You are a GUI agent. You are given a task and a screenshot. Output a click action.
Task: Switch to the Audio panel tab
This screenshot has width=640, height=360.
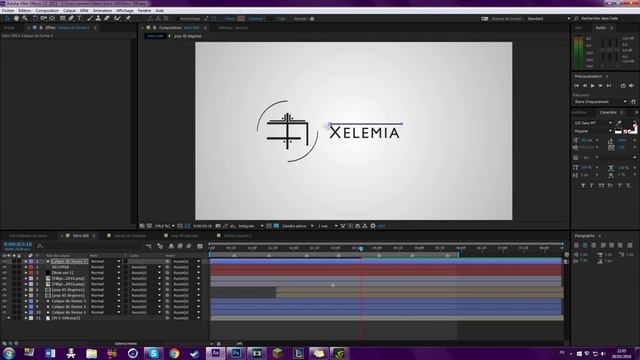tap(600, 28)
